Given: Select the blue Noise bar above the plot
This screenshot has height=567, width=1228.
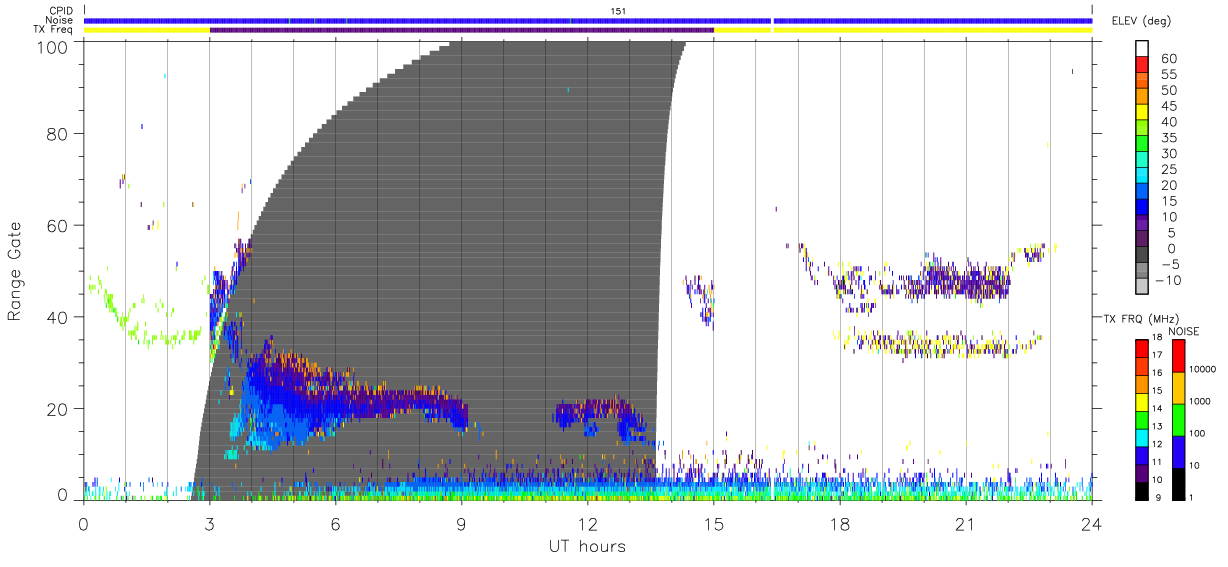Looking at the screenshot, I should 588,20.
